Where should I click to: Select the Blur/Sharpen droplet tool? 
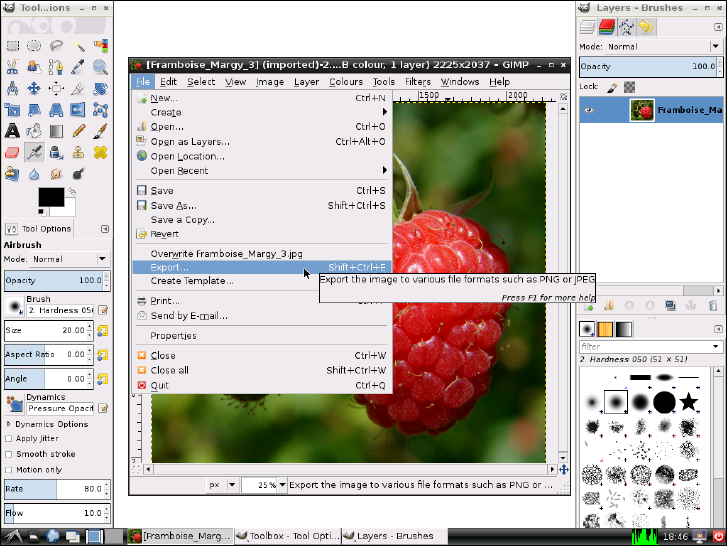(34, 174)
